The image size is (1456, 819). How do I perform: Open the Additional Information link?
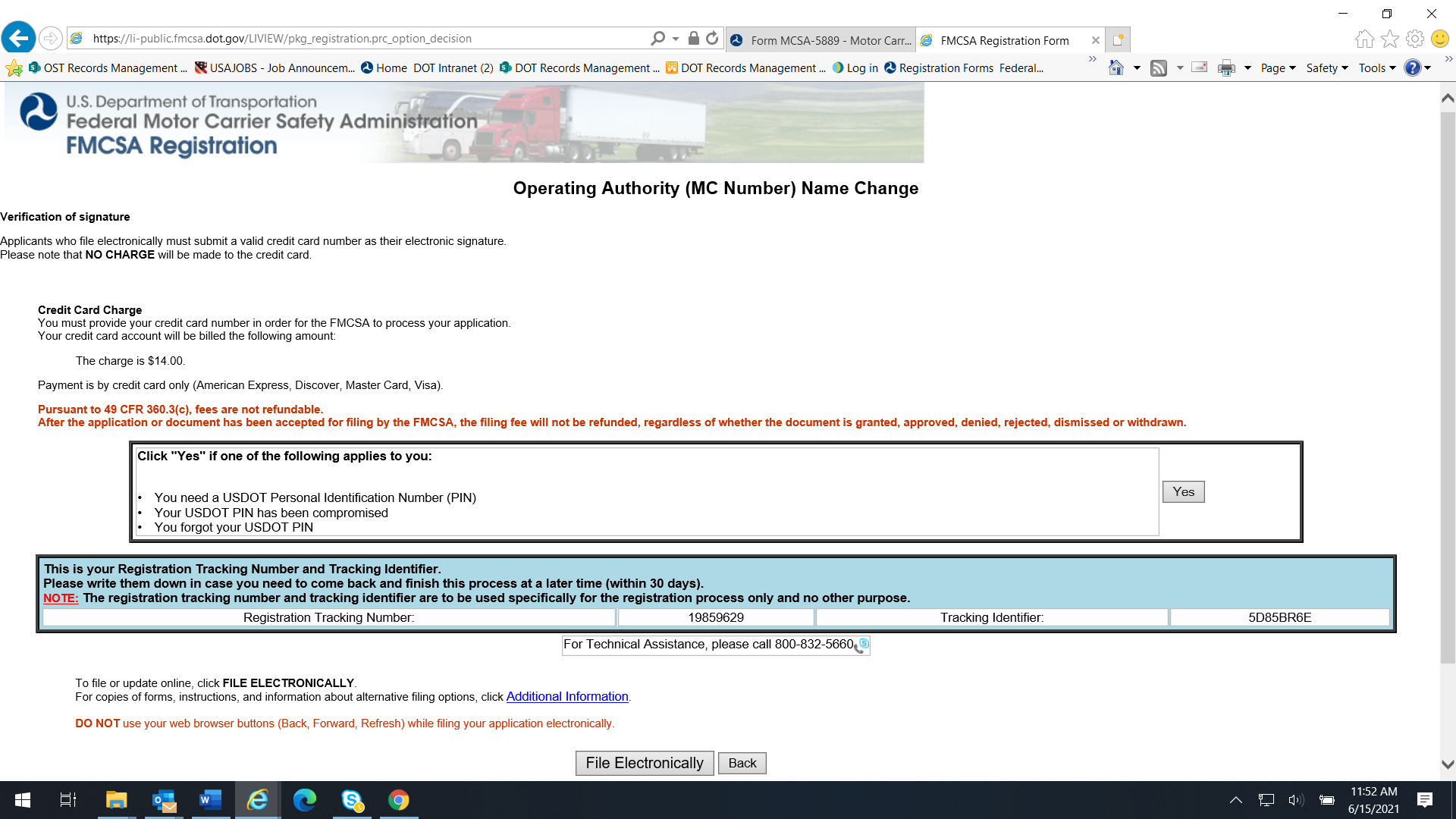(567, 696)
